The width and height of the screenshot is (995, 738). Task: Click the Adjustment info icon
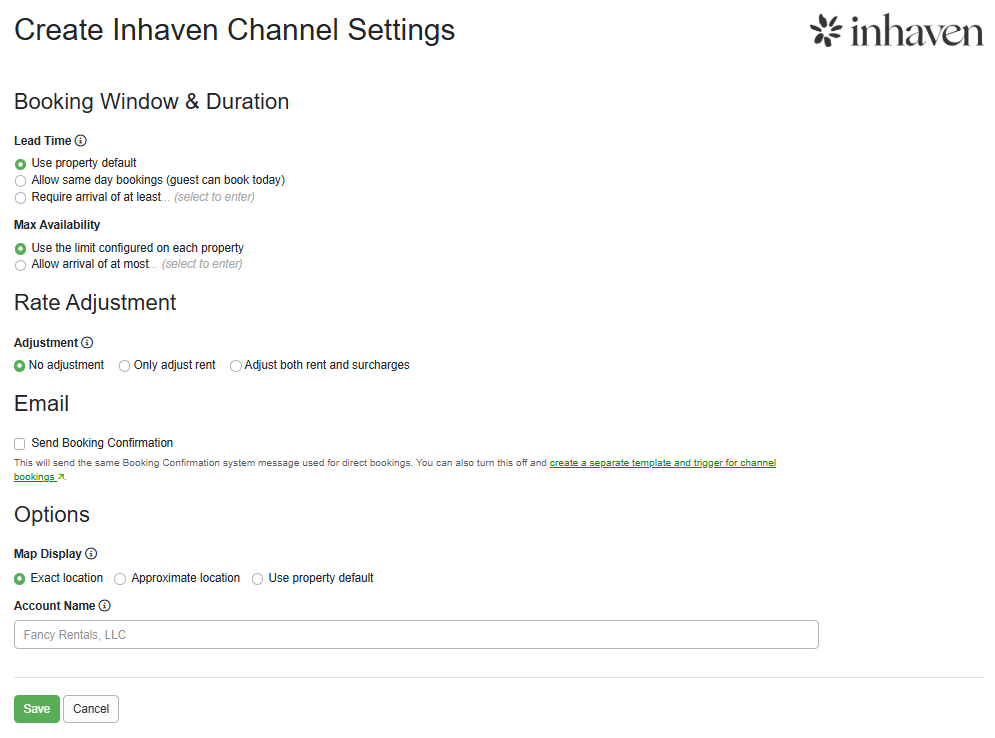(x=88, y=343)
